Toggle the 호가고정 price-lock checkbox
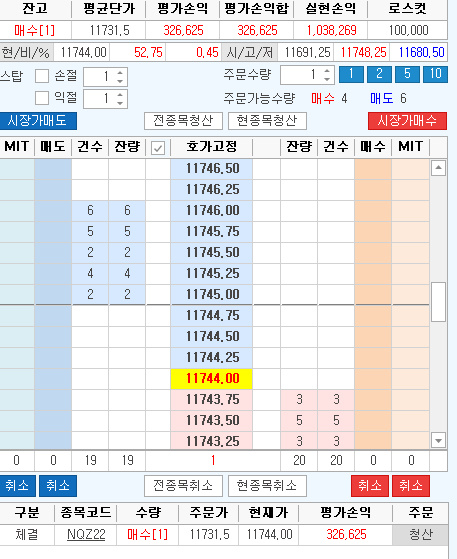Screen dimensions: 457x559 (158, 148)
